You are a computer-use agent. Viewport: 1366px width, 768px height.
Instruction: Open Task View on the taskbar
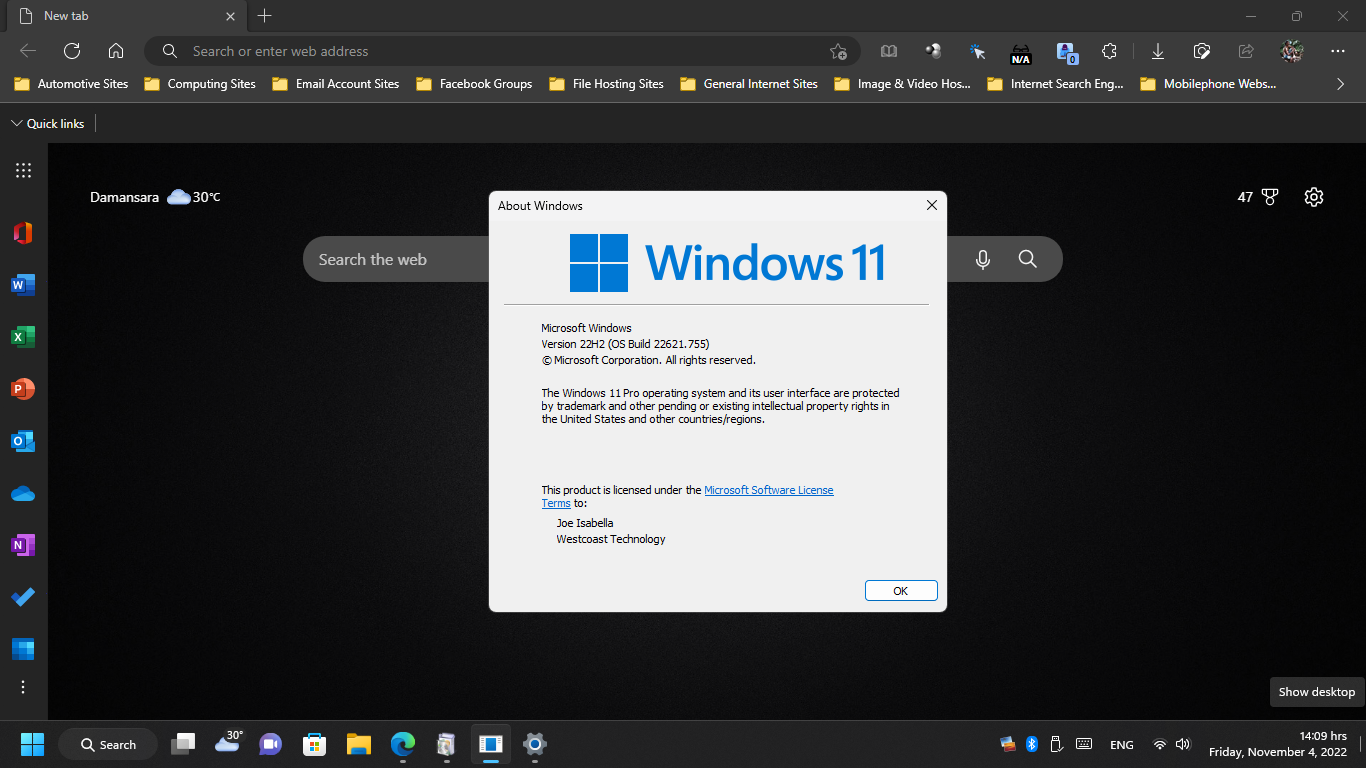tap(183, 744)
